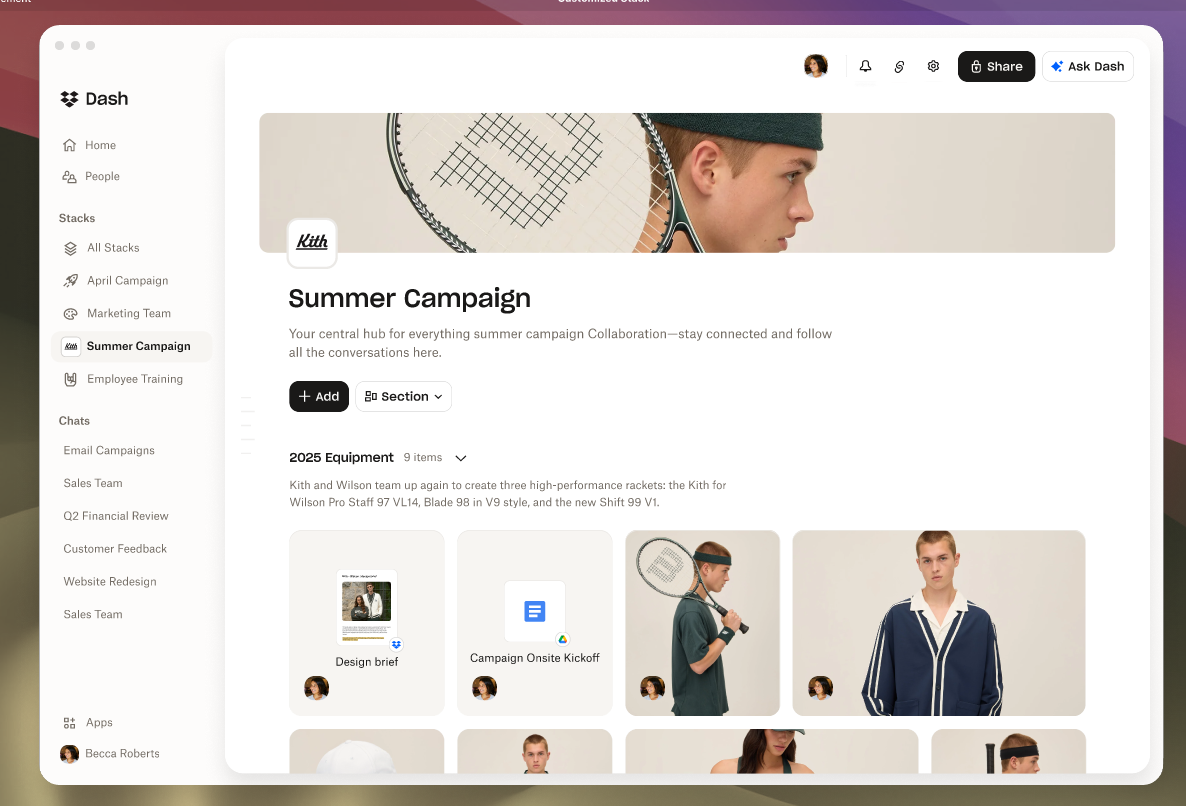Open settings gear icon in top bar
Image resolution: width=1186 pixels, height=806 pixels.
(933, 67)
